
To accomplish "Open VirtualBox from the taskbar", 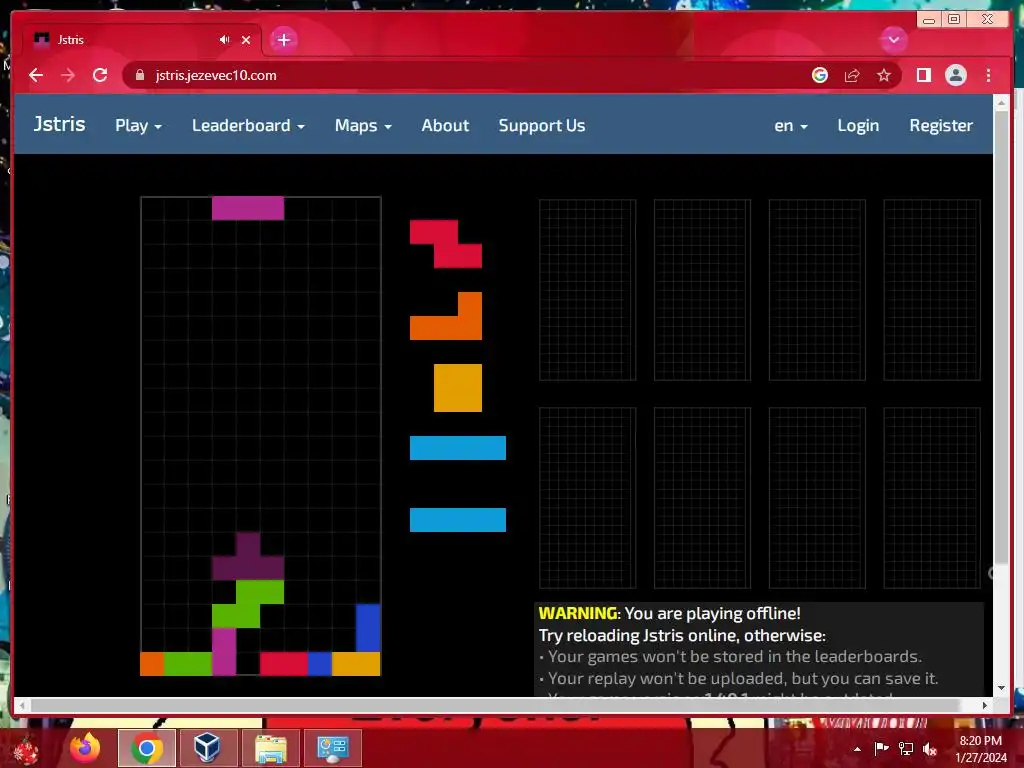I will point(207,748).
